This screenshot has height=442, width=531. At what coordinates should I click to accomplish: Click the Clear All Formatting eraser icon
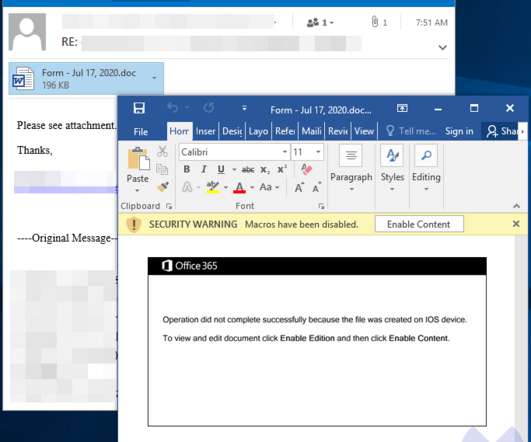(306, 169)
